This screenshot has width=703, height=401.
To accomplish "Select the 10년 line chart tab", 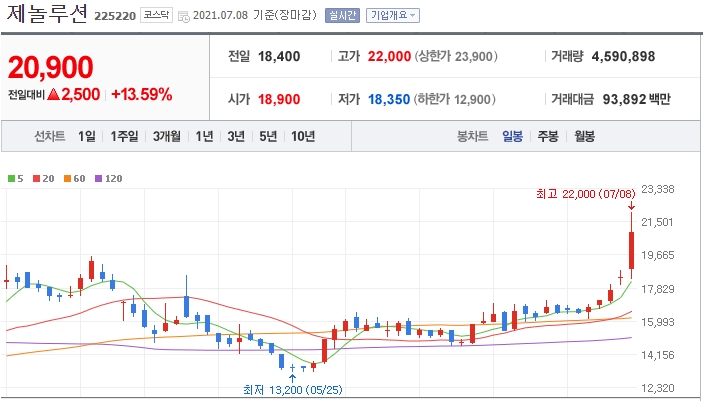I will (x=303, y=136).
